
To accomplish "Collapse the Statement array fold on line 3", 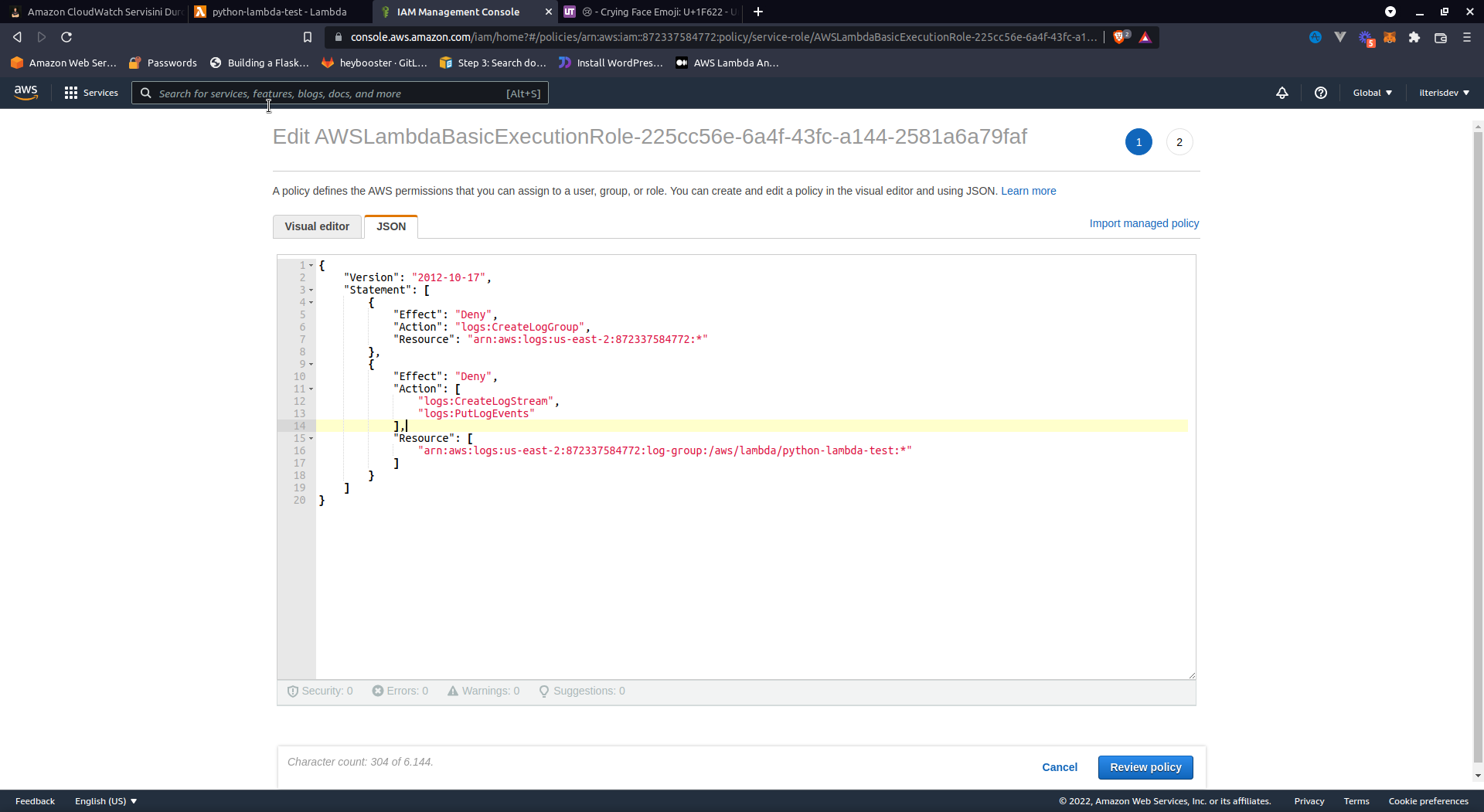I will [311, 290].
